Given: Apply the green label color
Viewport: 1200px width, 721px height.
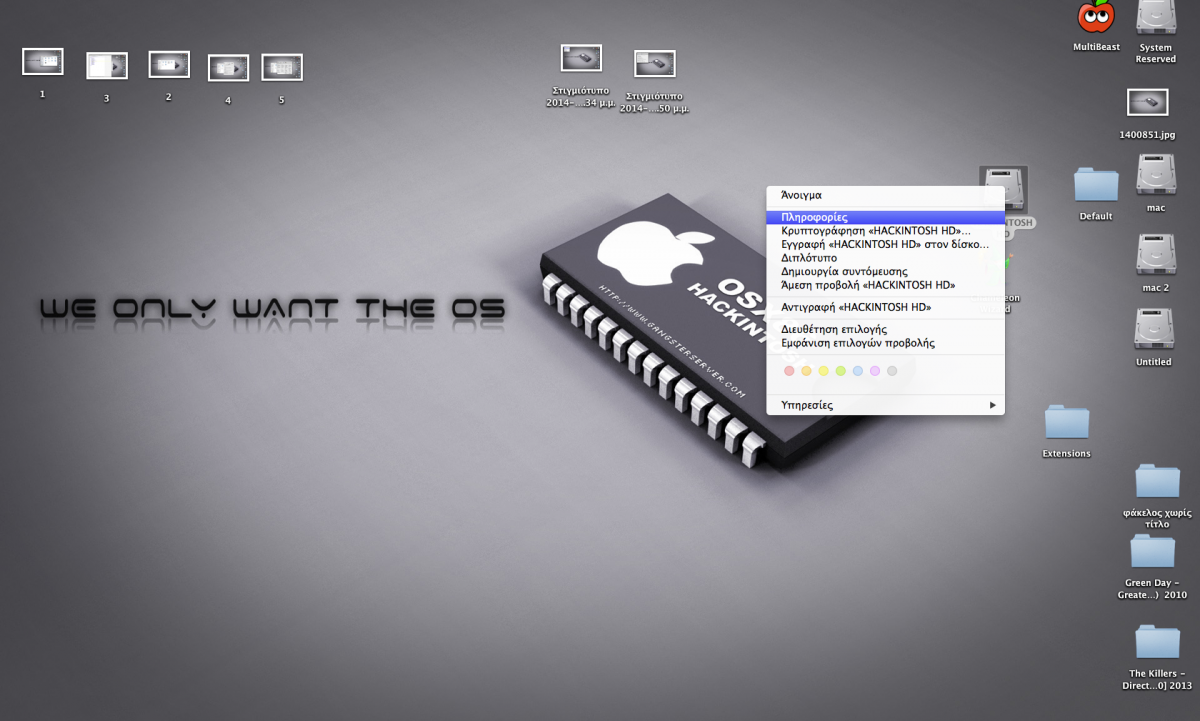Looking at the screenshot, I should coord(841,371).
